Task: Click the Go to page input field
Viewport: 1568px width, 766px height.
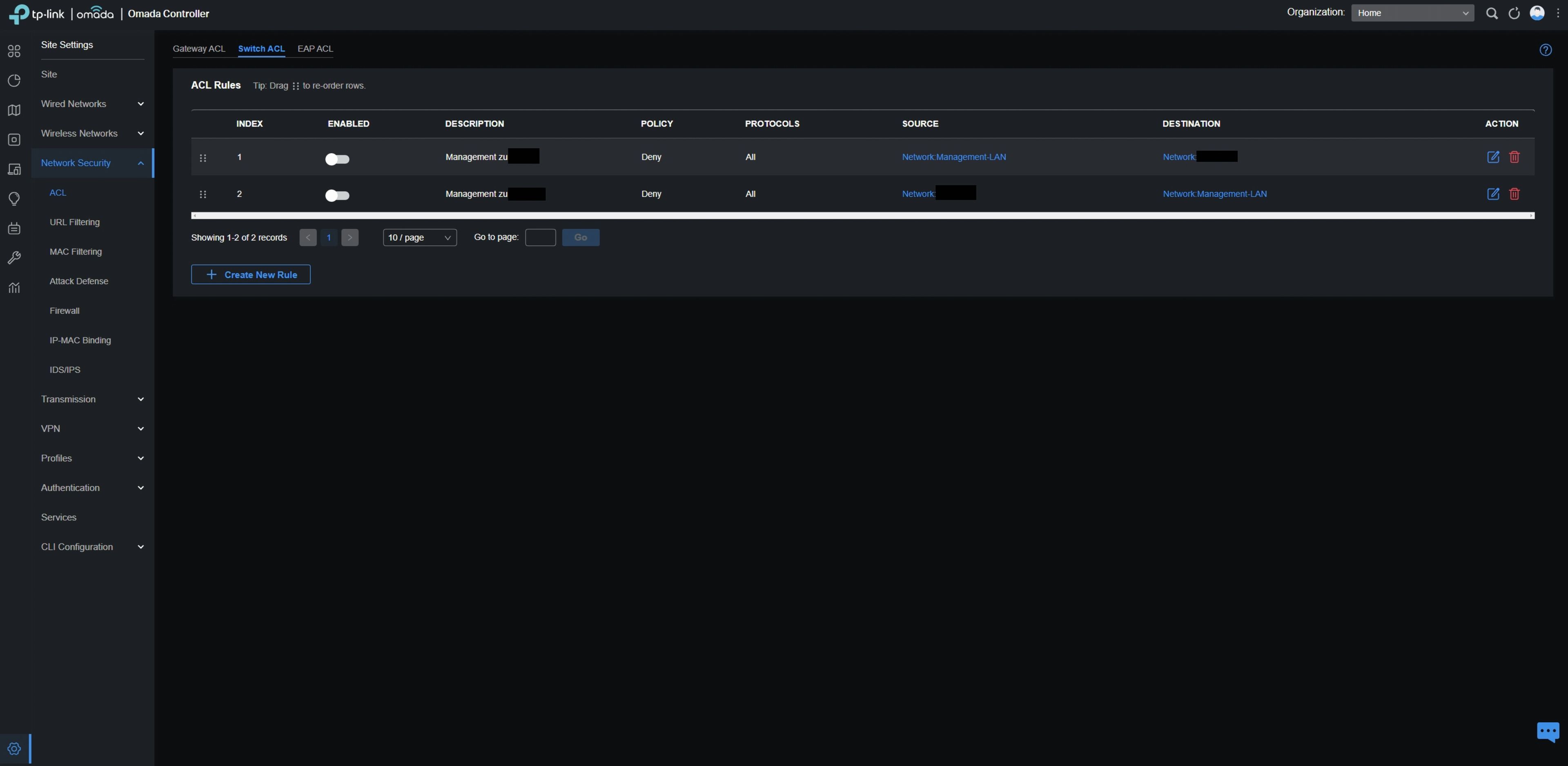Action: point(540,237)
